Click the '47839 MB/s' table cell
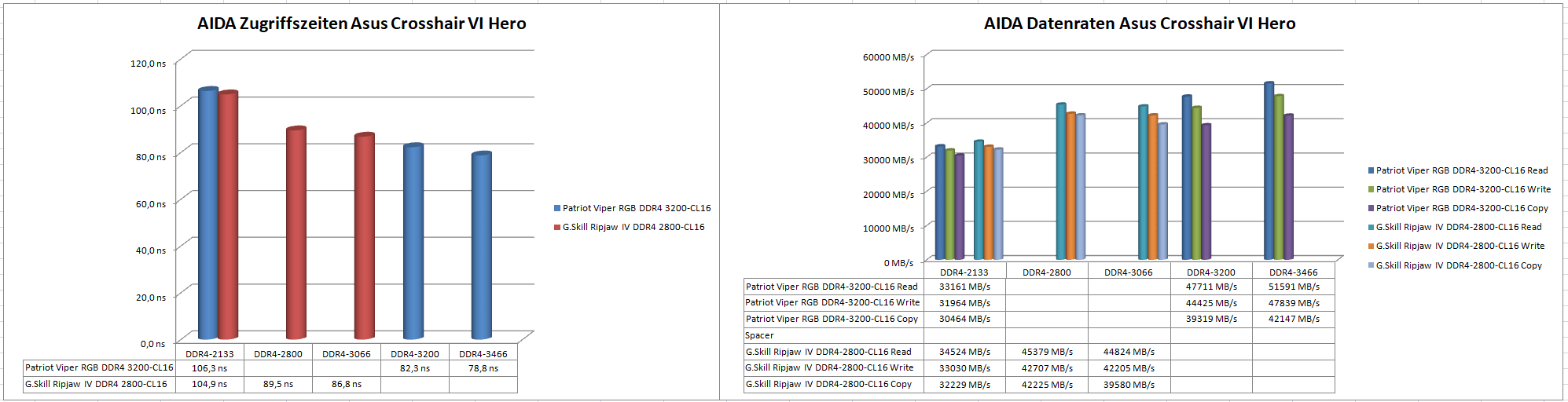Screen dimensions: 1568x402 point(1294,303)
